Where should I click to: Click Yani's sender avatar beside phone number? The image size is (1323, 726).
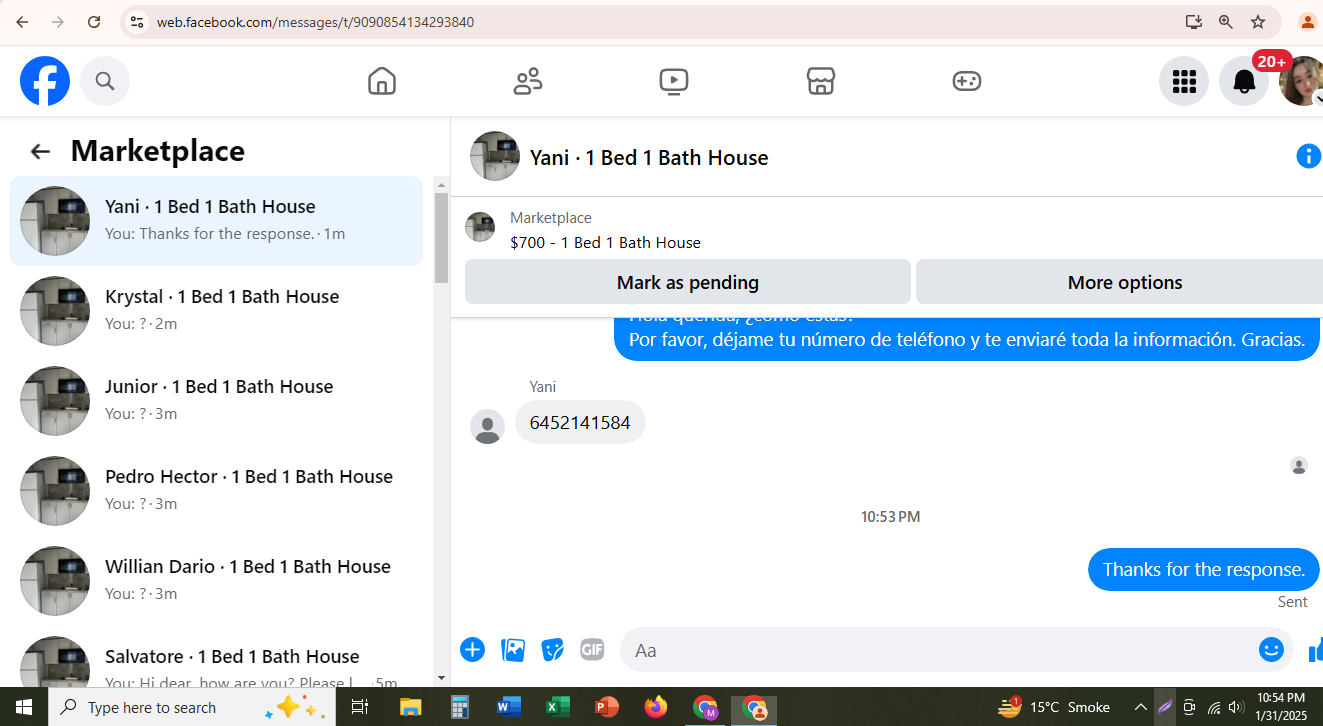(487, 426)
